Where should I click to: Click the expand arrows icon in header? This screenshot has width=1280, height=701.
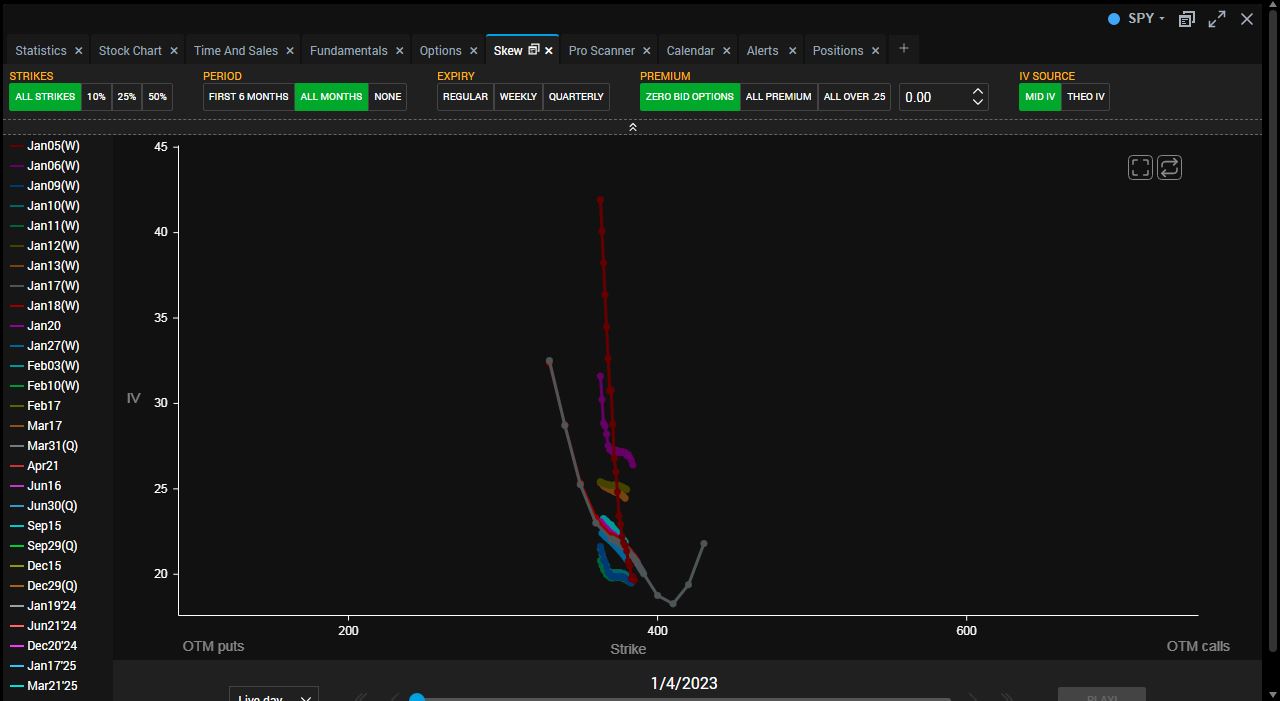coord(1217,19)
